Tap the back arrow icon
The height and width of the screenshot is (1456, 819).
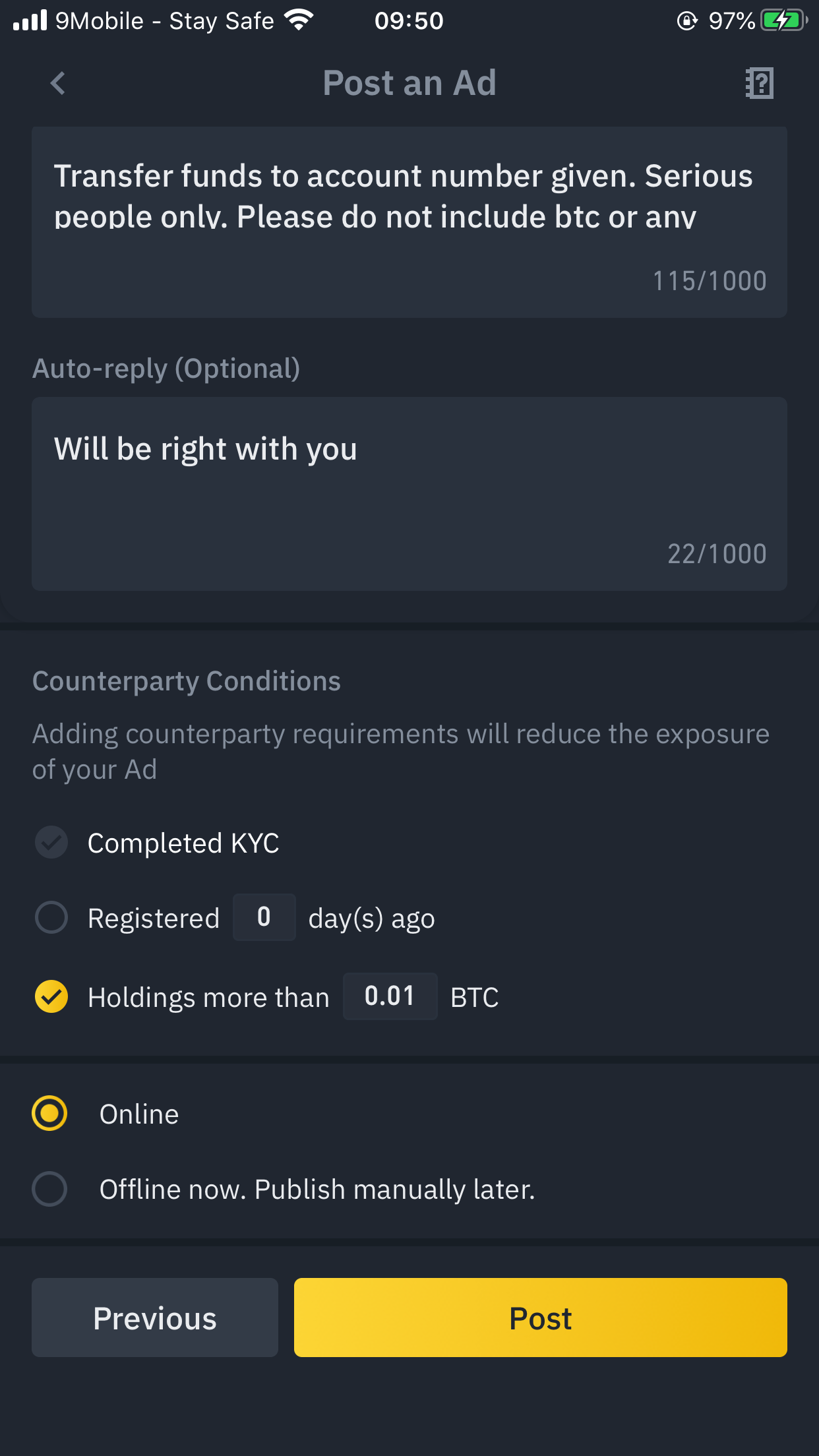(x=58, y=83)
